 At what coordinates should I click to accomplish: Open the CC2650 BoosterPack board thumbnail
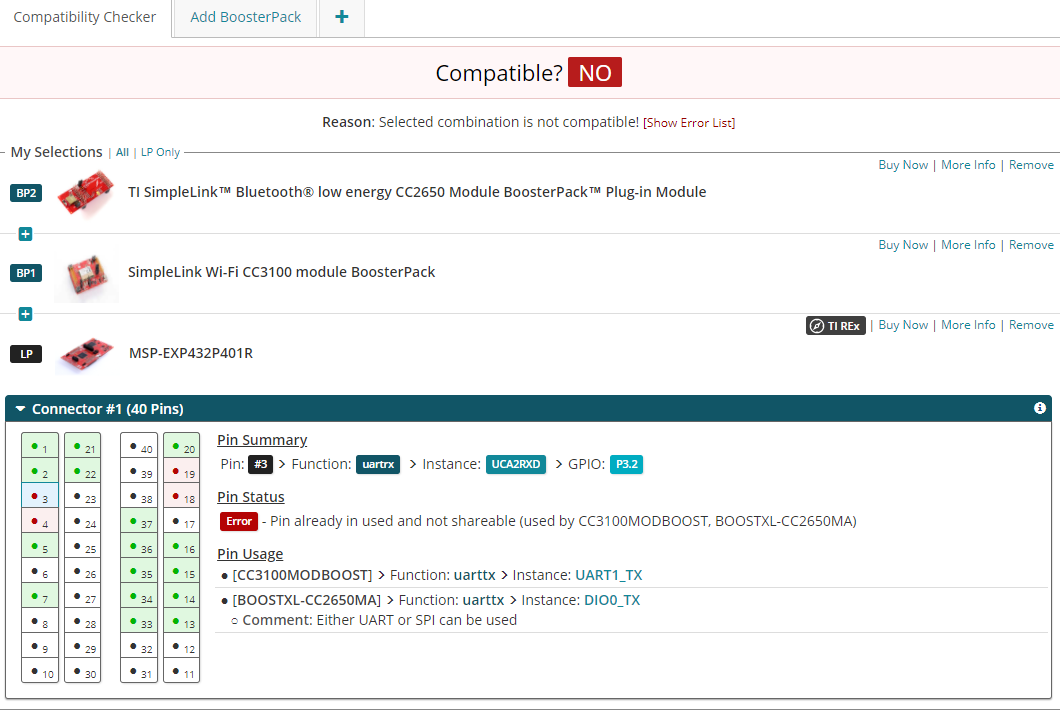86,193
